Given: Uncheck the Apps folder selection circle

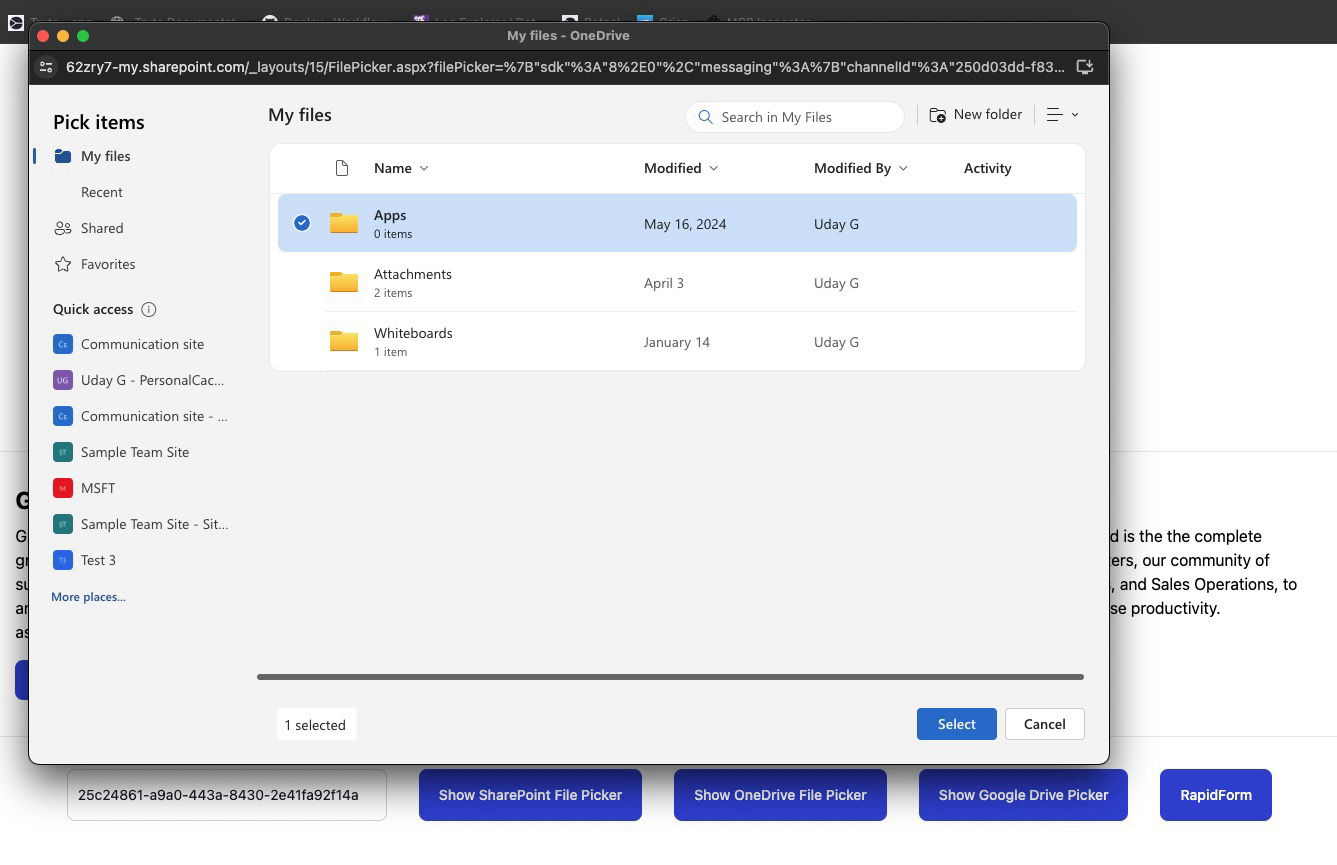Looking at the screenshot, I should click(x=302, y=223).
